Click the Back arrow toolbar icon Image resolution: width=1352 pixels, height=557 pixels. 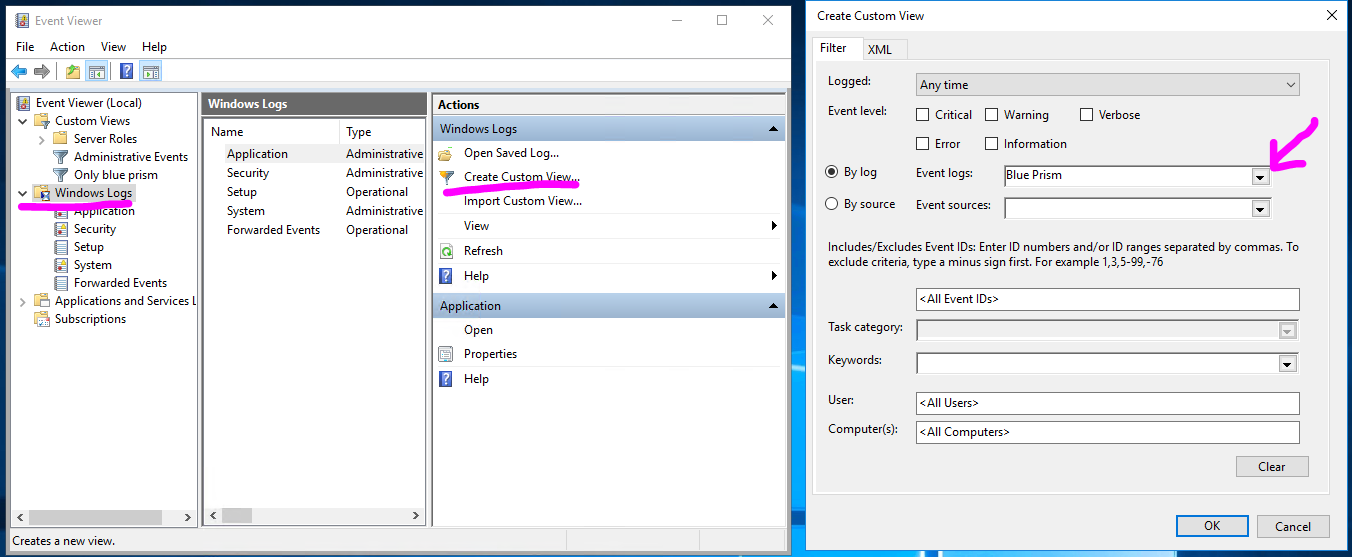19,71
